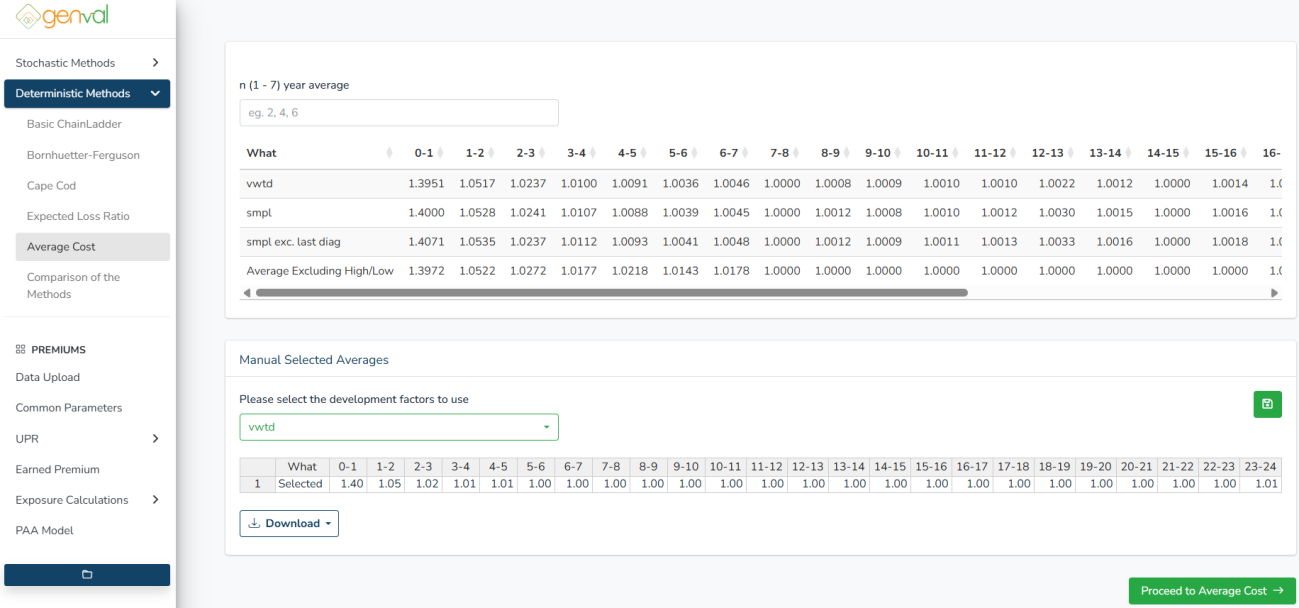Sort the table by the What column
1299x608 pixels.
318,153
